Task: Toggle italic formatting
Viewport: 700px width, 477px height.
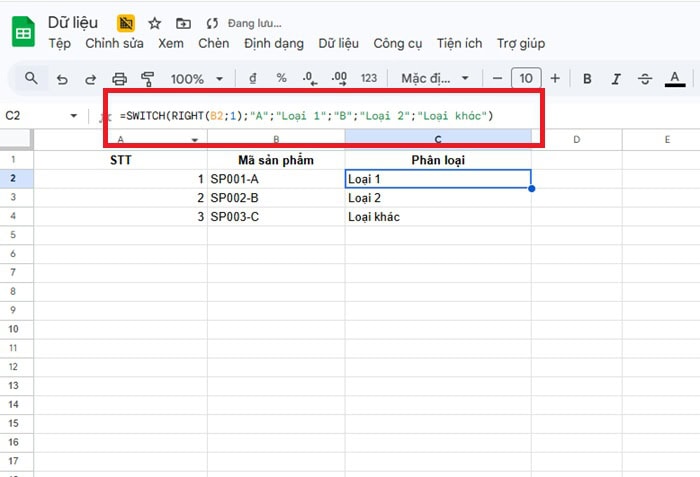Action: (616, 78)
